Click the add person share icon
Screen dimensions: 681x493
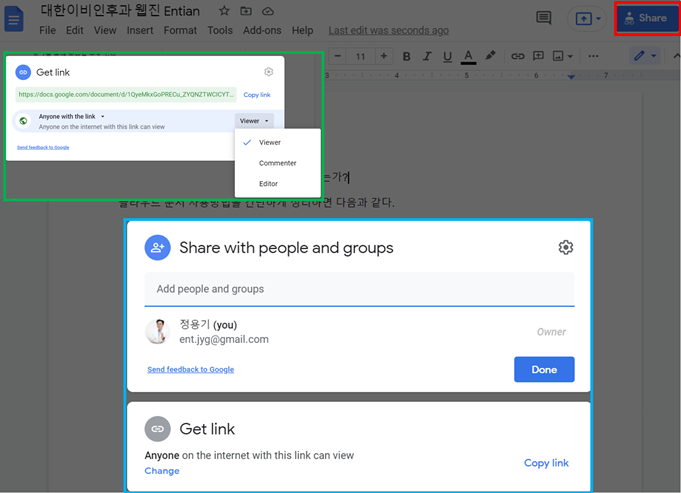[x=157, y=248]
